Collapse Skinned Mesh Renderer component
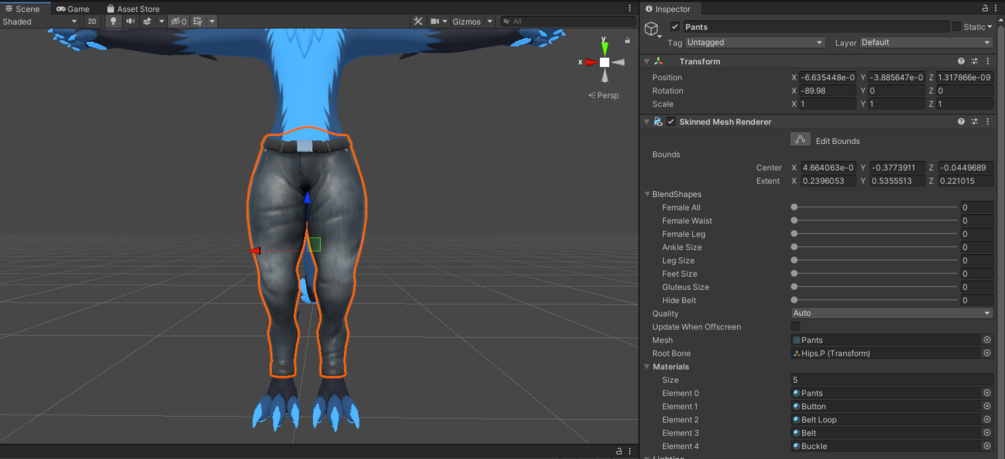1005x459 pixels. (x=646, y=122)
